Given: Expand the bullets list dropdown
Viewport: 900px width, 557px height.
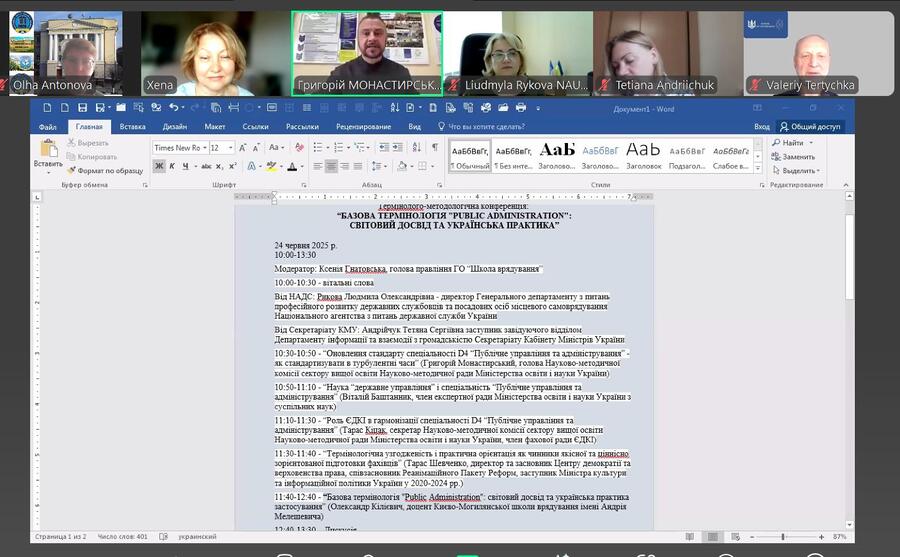Looking at the screenshot, I should click(328, 148).
